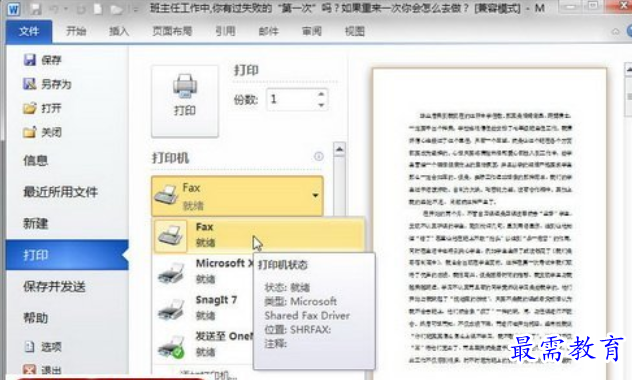
Task: Click 另存为 in the backstage sidebar
Action: pos(47,84)
